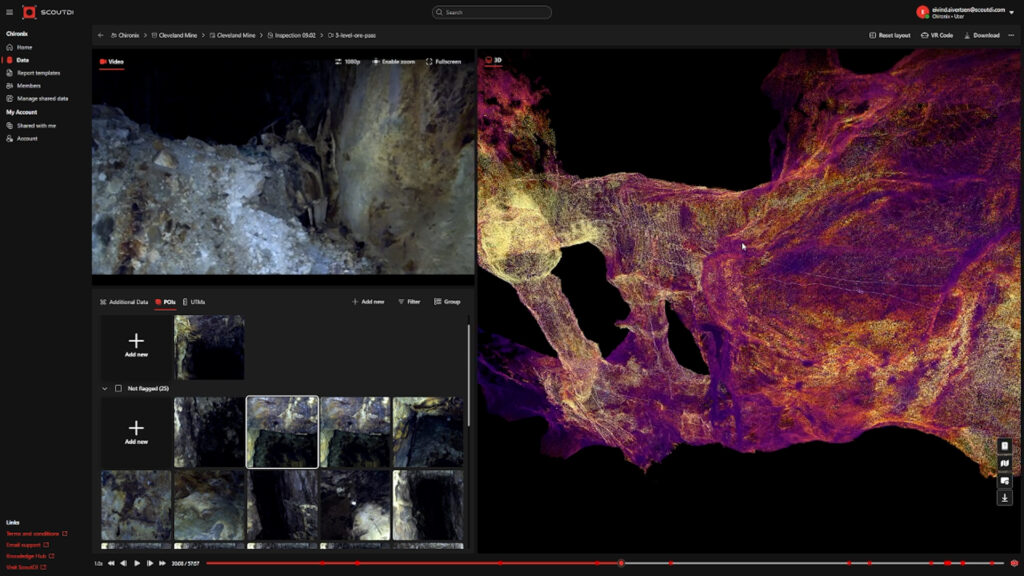Image resolution: width=1024 pixels, height=576 pixels.
Task: Open the hamburger menu beside ScoutDI logo
Action: (10, 12)
